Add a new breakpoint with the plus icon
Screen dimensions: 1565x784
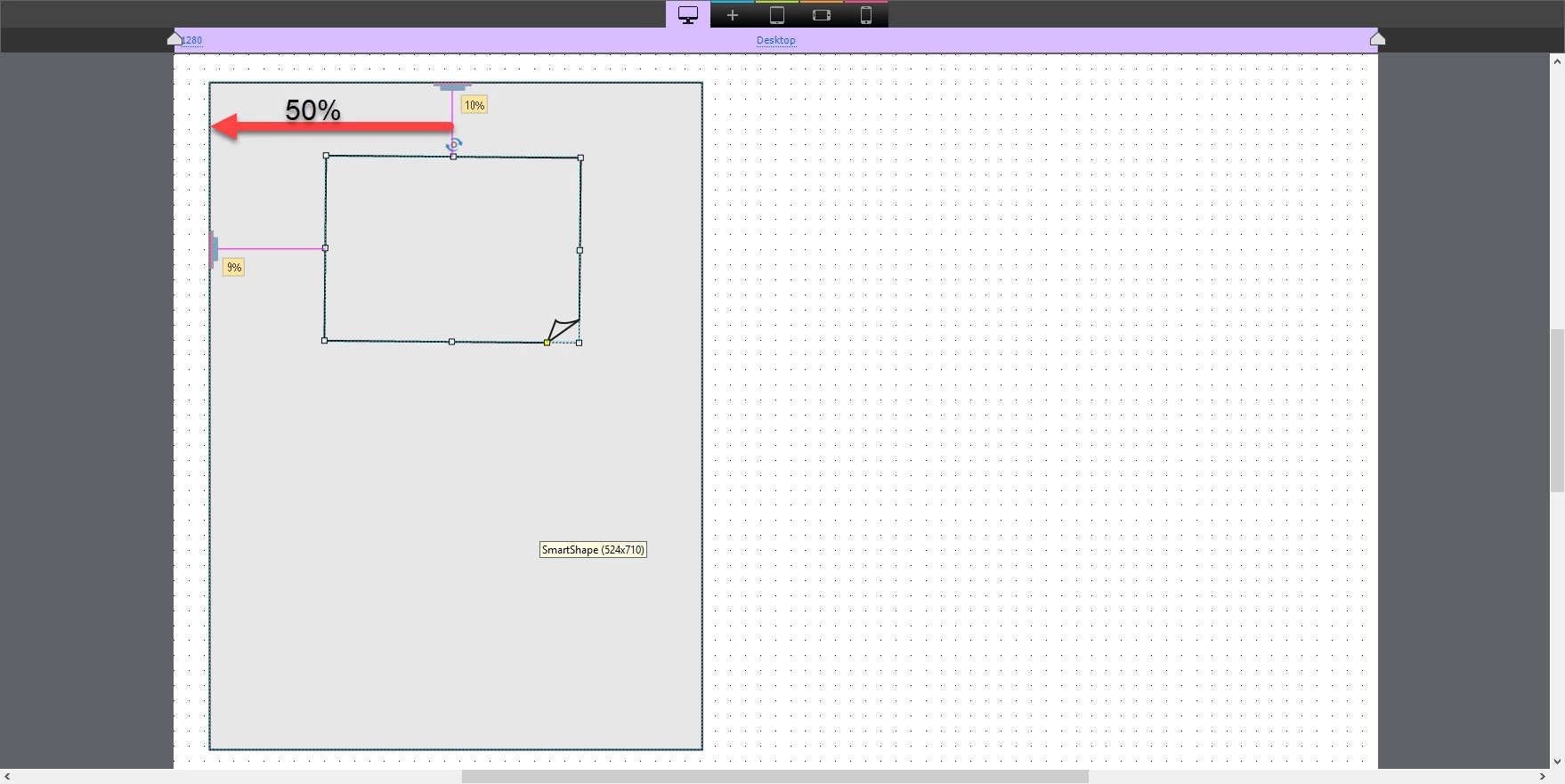click(733, 15)
